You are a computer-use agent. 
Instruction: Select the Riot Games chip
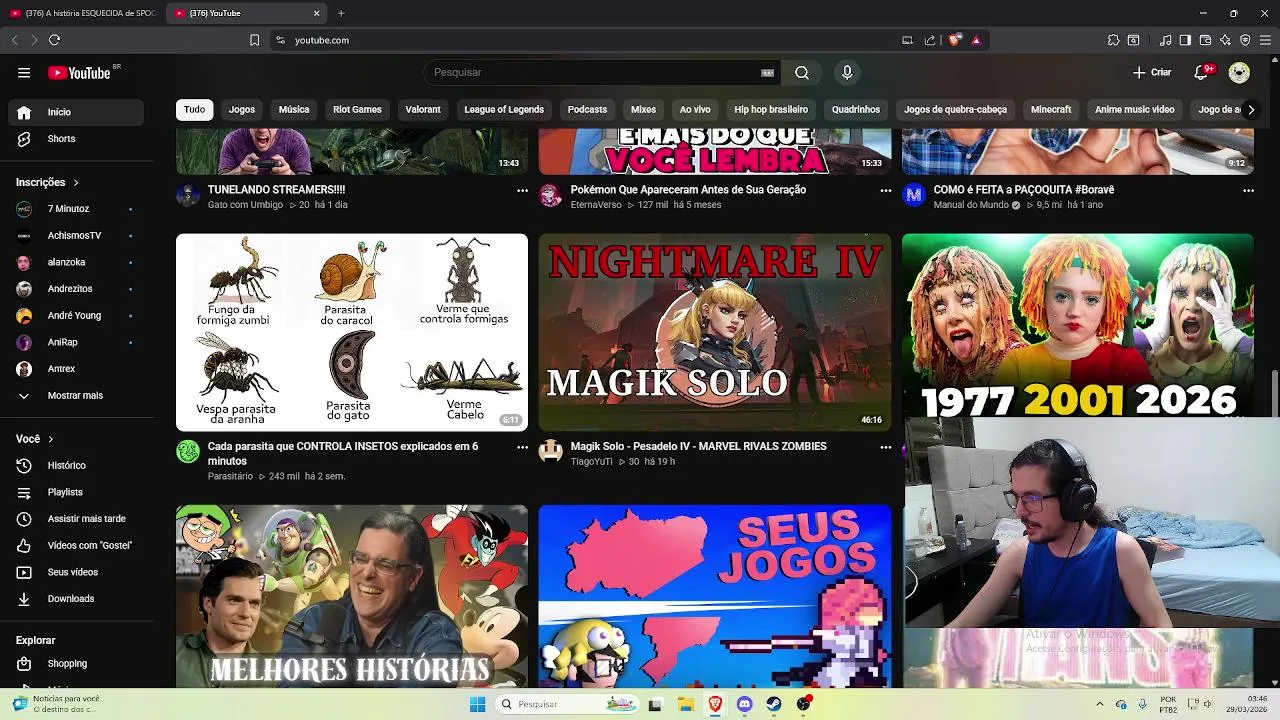(357, 109)
